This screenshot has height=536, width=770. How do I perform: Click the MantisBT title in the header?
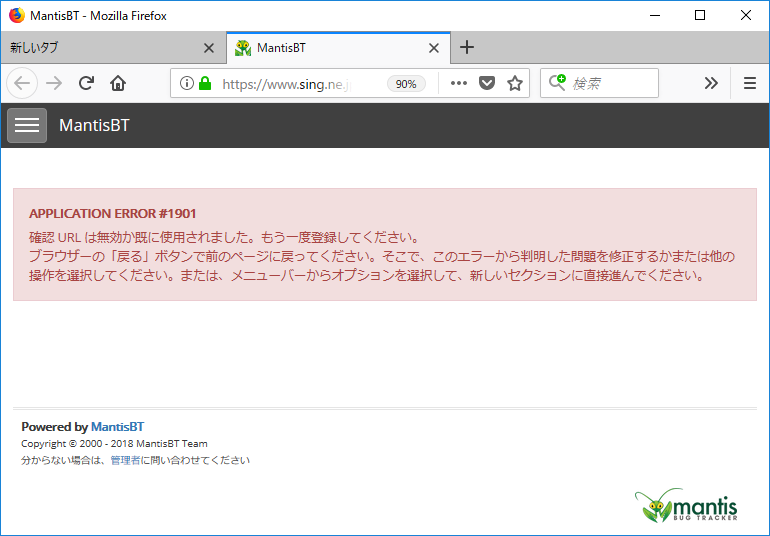coord(94,125)
